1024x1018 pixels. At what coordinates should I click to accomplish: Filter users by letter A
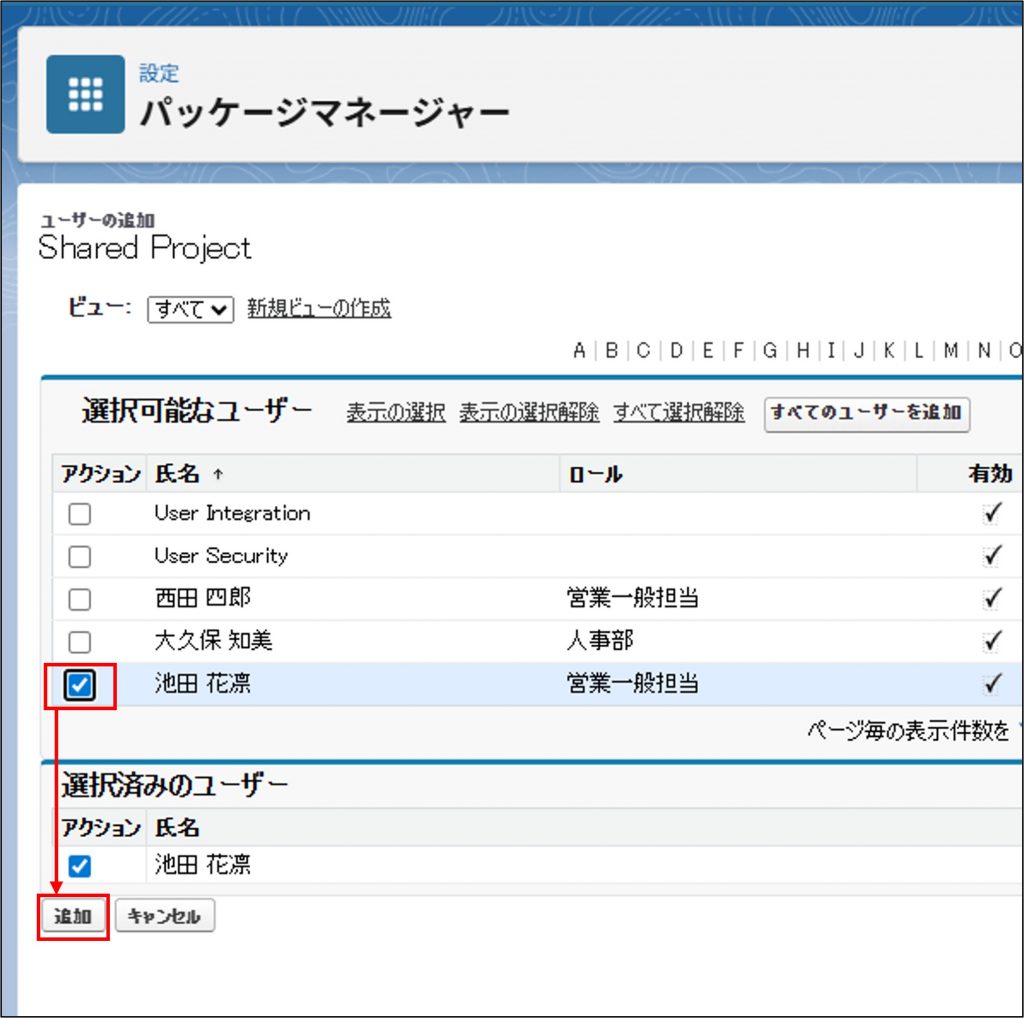(x=579, y=350)
